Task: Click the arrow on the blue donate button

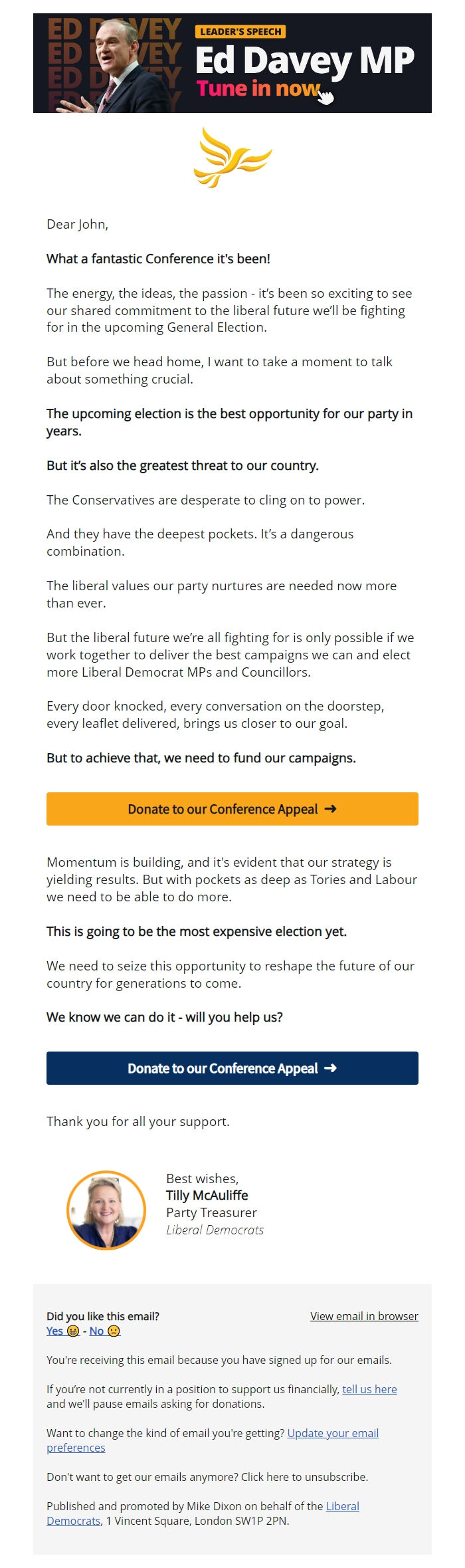Action: point(329,1068)
